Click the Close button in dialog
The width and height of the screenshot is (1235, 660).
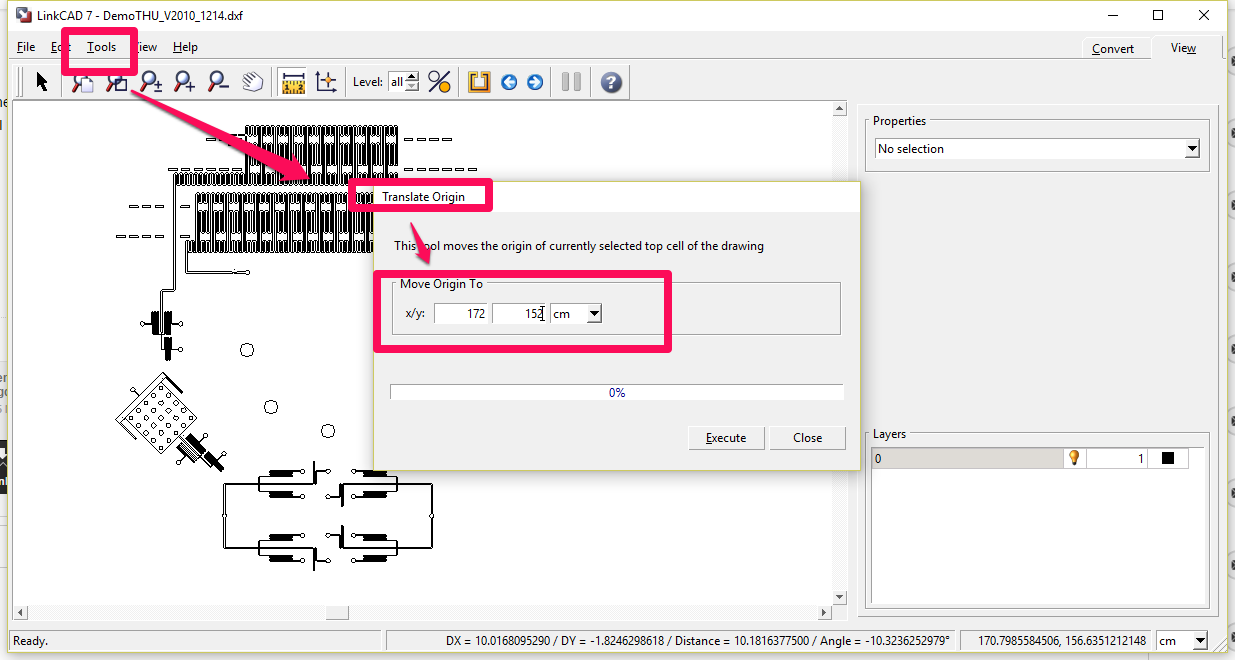[x=807, y=438]
